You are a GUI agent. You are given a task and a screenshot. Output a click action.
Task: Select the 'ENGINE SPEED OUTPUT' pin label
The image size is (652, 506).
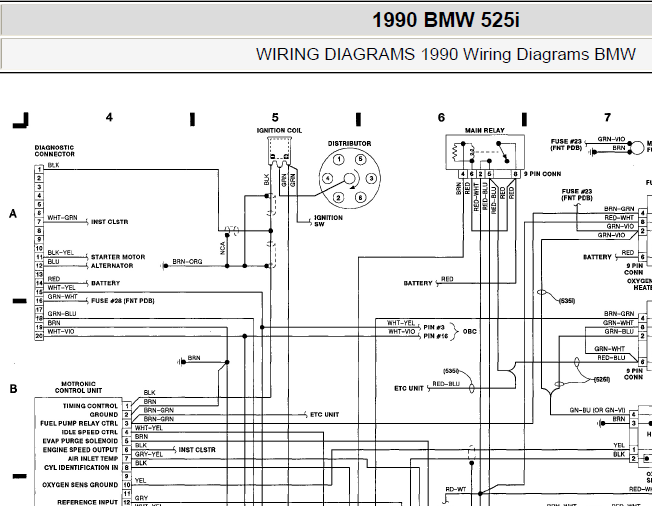click(80, 450)
